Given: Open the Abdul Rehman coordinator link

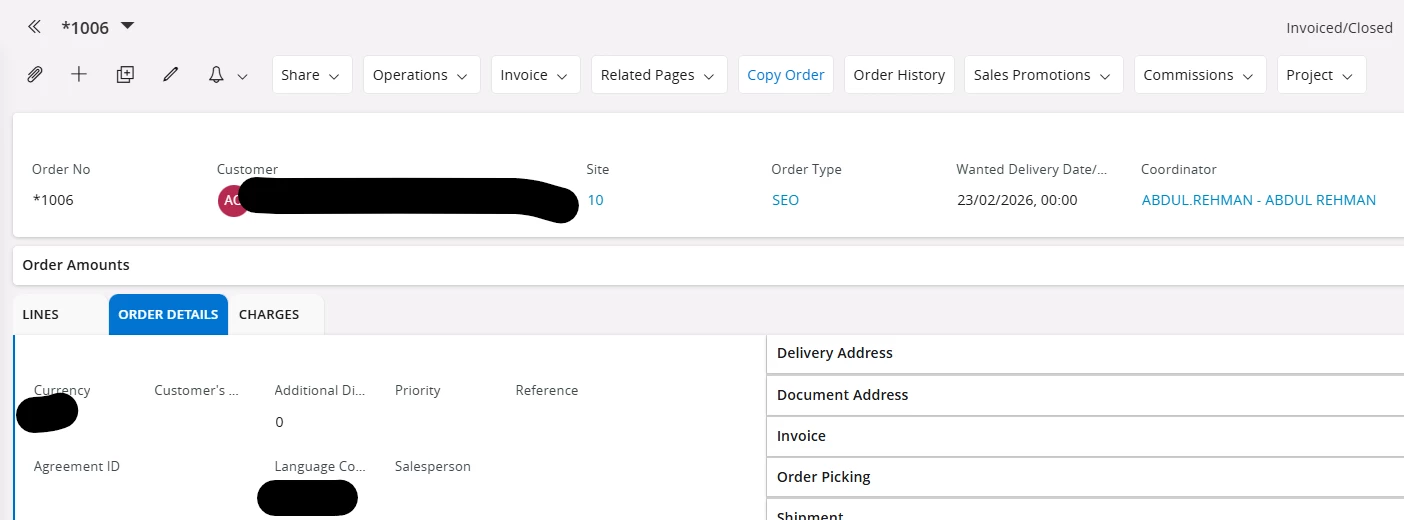Looking at the screenshot, I should coord(1258,200).
